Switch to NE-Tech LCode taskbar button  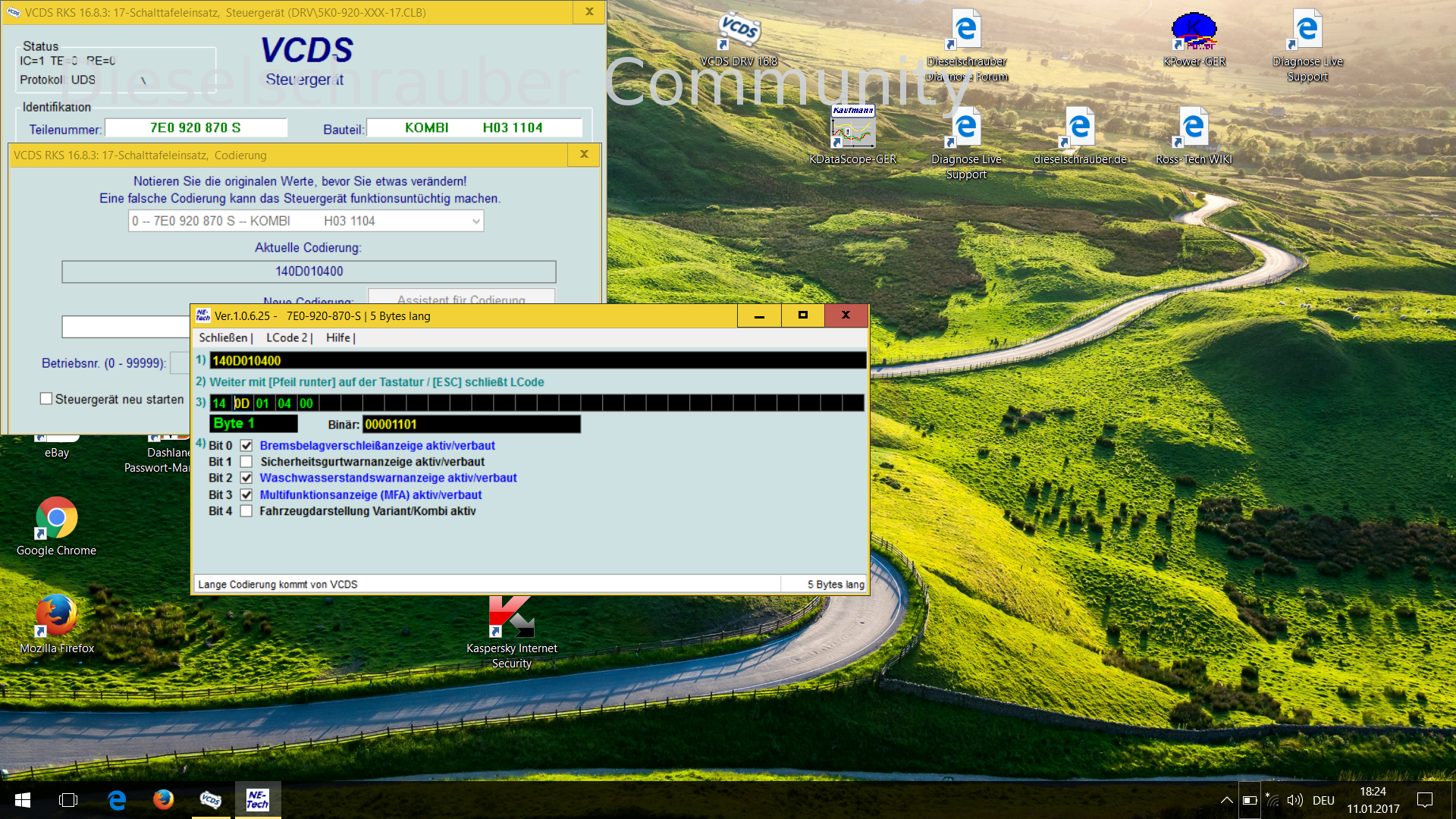[258, 800]
